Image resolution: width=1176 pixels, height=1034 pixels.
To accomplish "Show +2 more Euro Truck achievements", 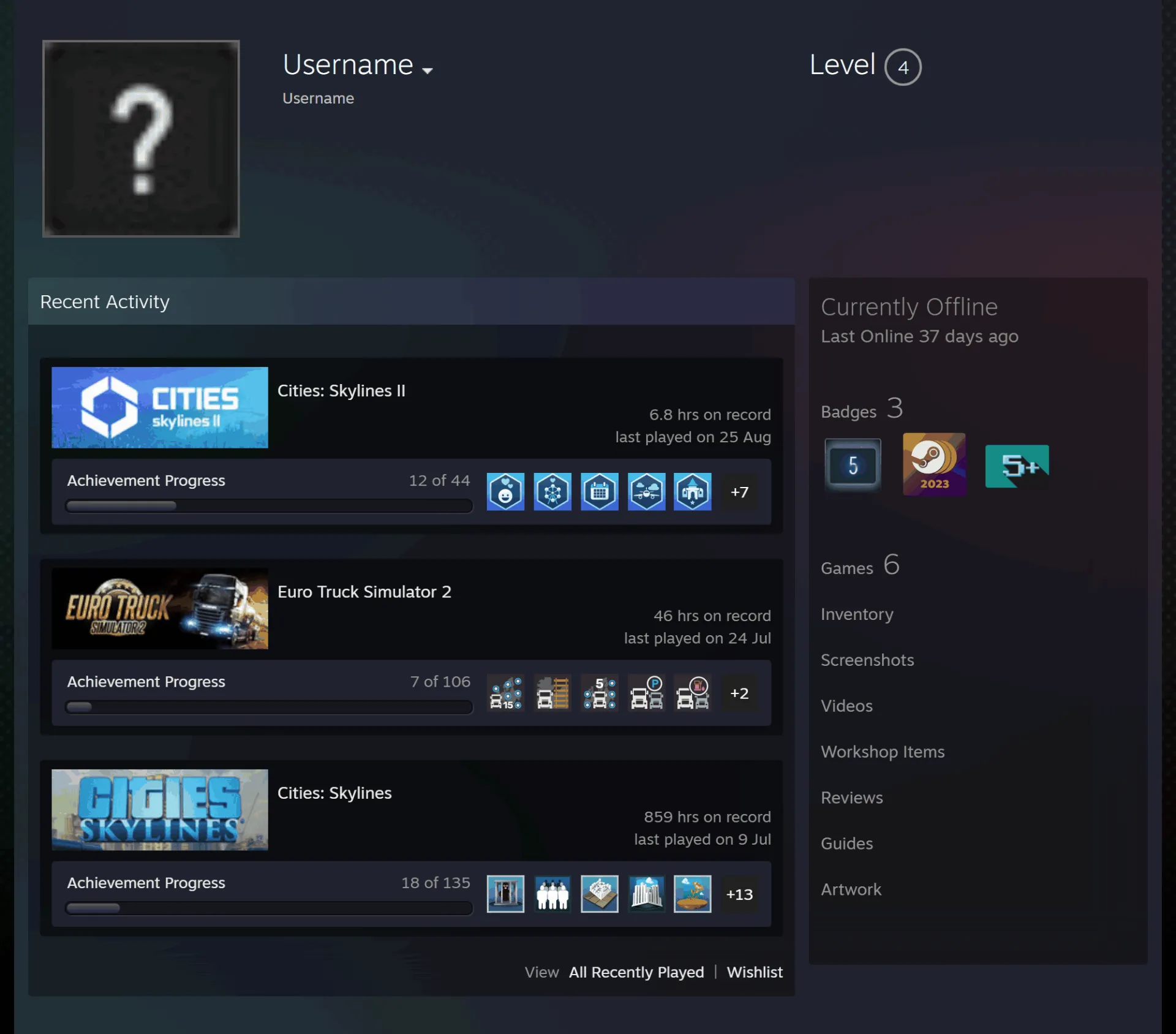I will coord(739,693).
